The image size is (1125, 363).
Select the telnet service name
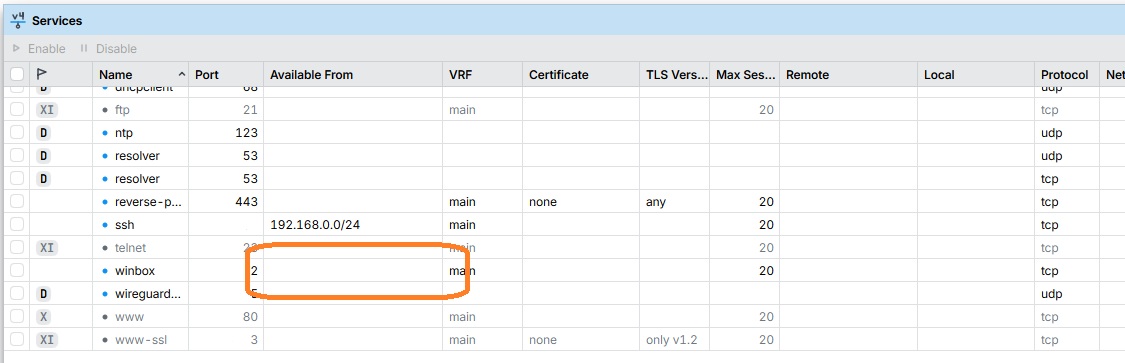click(130, 248)
